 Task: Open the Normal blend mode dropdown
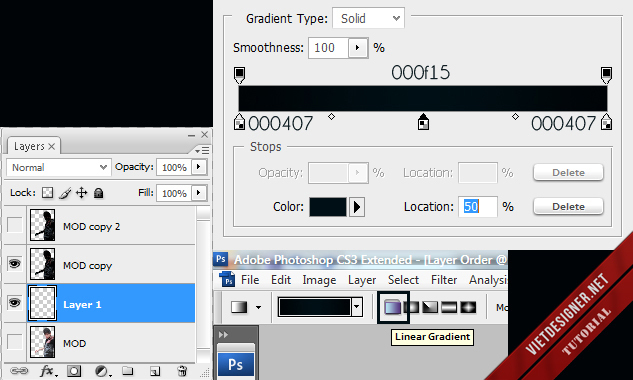[58, 167]
